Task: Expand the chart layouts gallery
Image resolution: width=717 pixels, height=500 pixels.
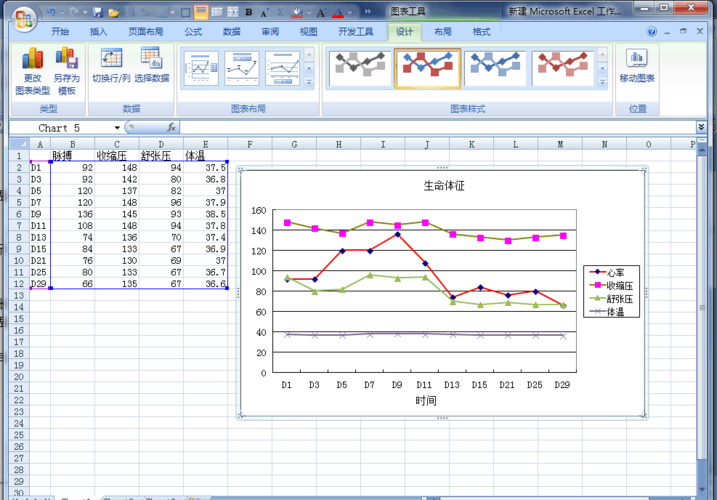Action: tap(309, 82)
